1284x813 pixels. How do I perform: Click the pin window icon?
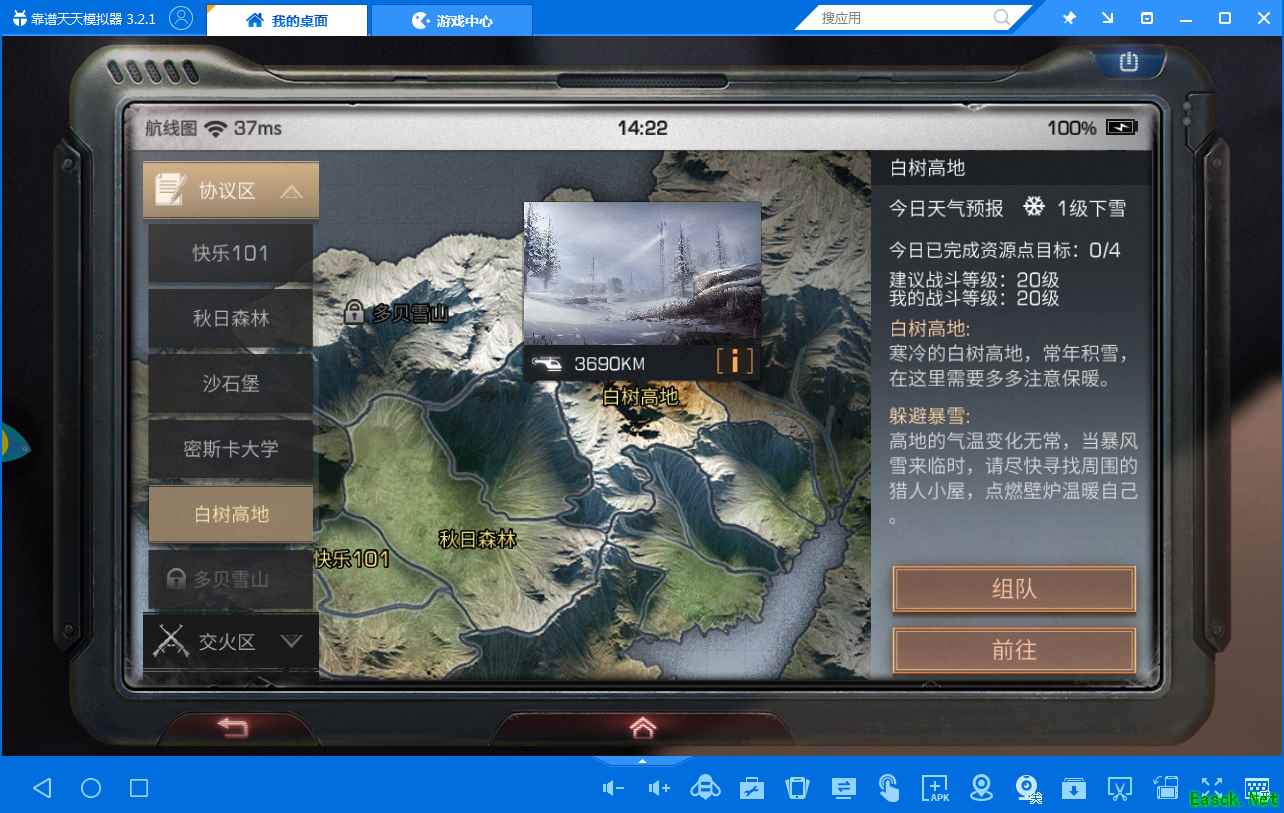pyautogui.click(x=1069, y=18)
